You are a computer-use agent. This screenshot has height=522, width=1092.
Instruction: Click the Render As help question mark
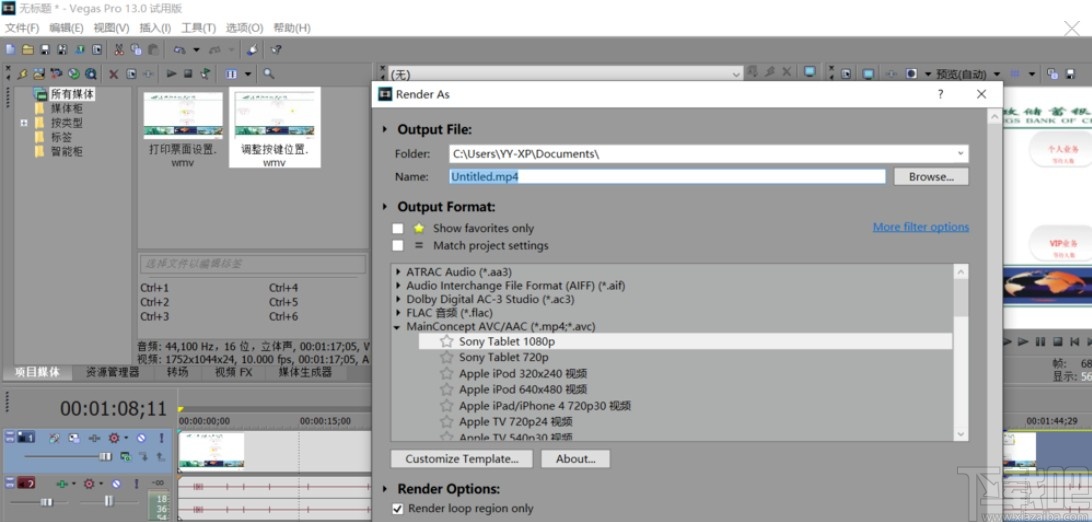point(940,94)
